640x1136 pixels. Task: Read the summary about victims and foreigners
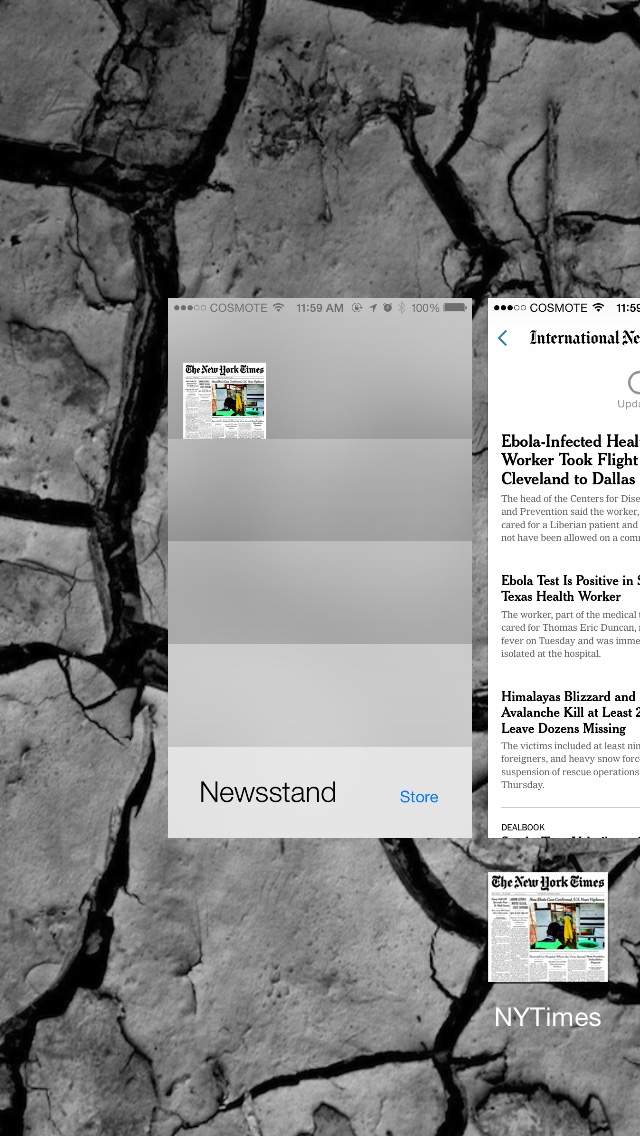click(570, 764)
